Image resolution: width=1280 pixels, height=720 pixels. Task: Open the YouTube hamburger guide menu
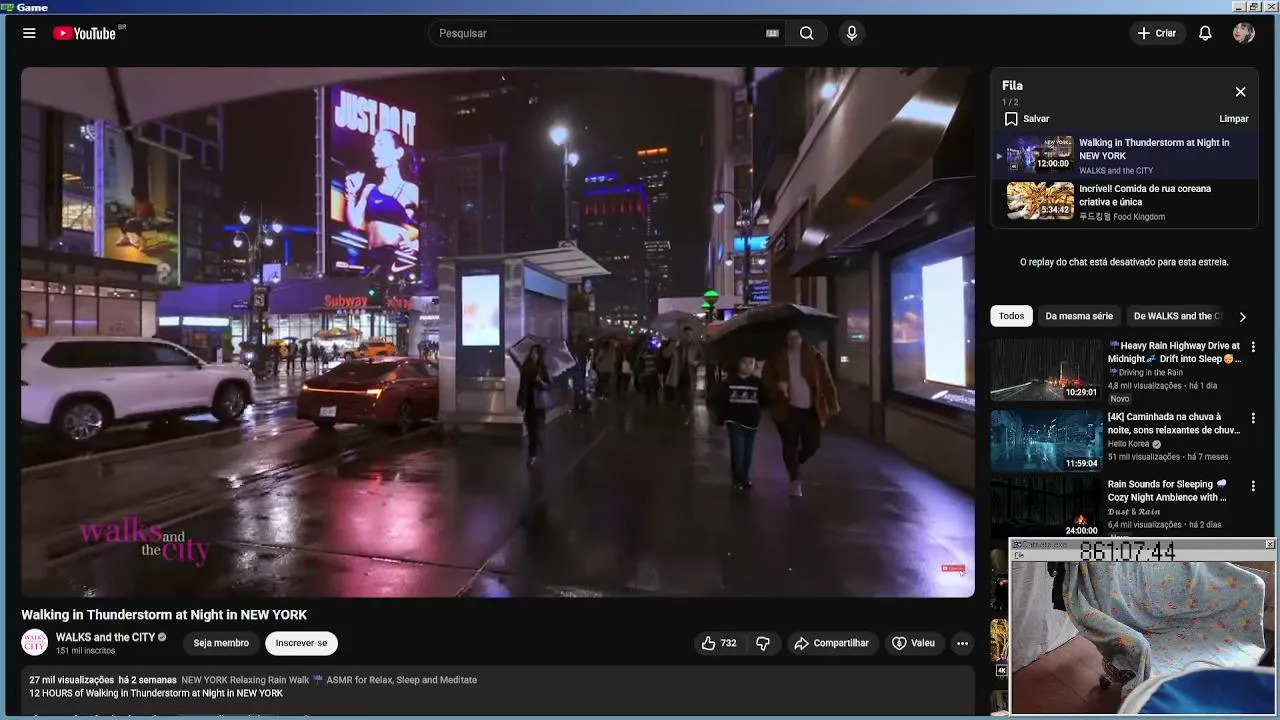(x=29, y=33)
